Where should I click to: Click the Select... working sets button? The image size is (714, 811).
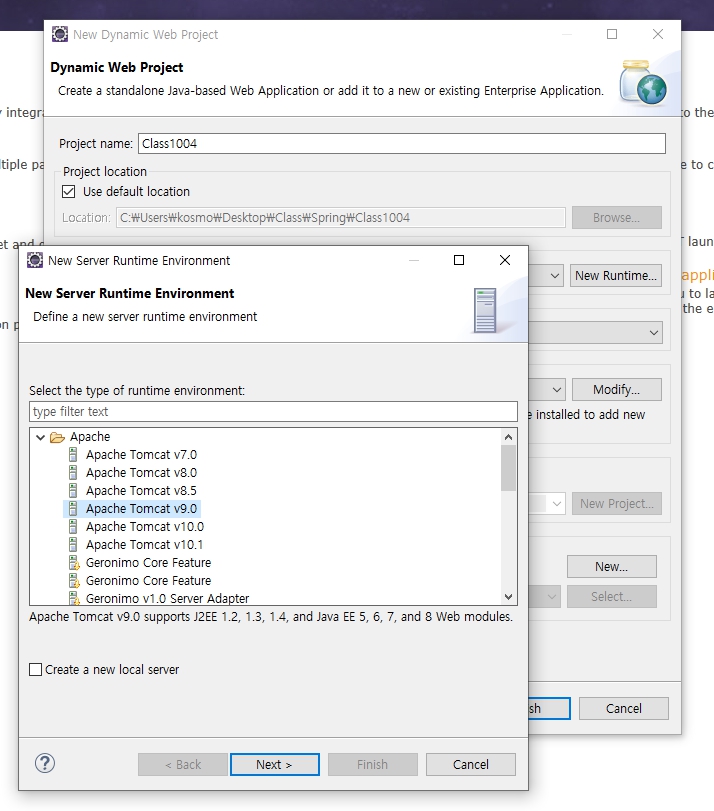point(612,597)
